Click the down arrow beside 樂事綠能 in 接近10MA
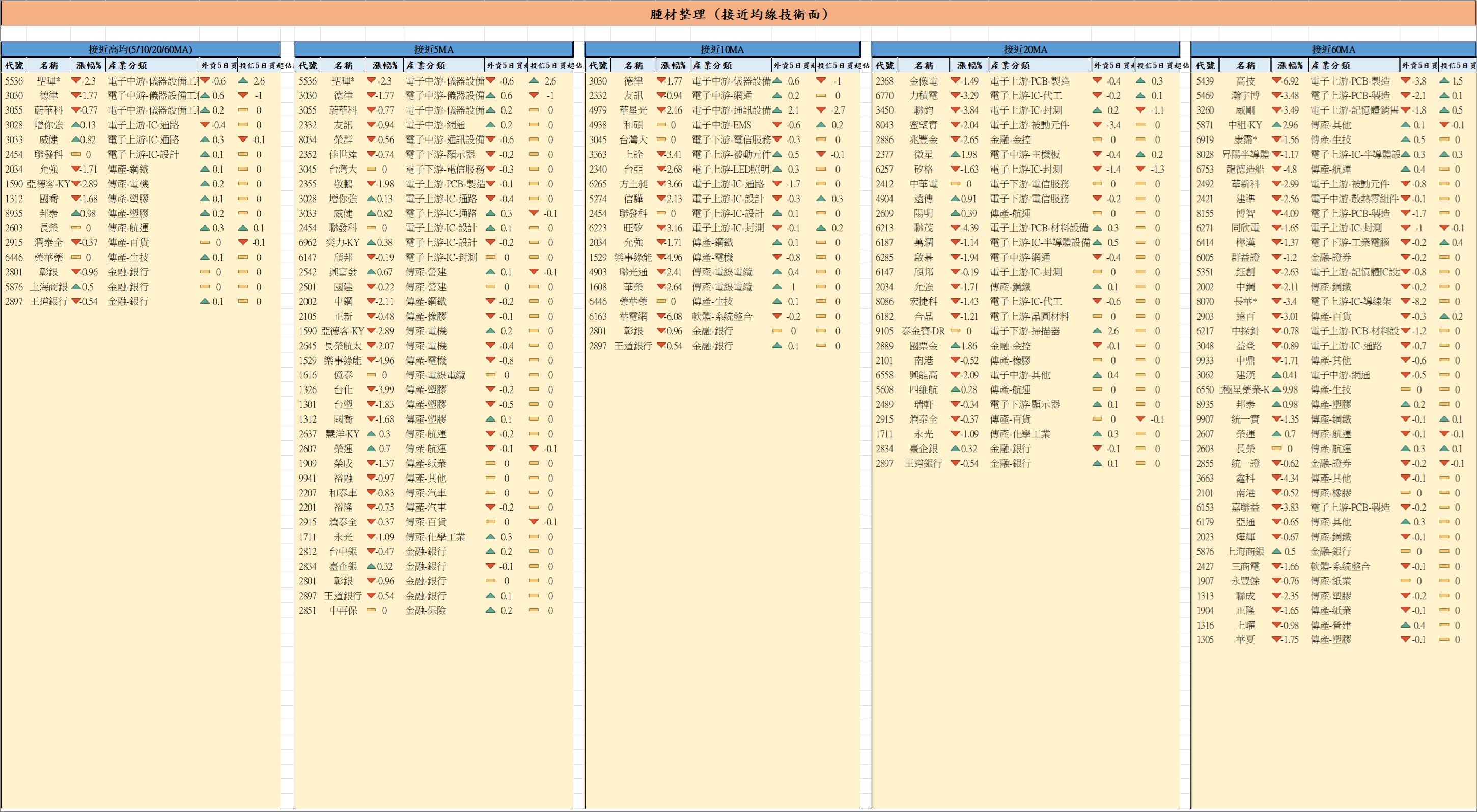 (661, 258)
